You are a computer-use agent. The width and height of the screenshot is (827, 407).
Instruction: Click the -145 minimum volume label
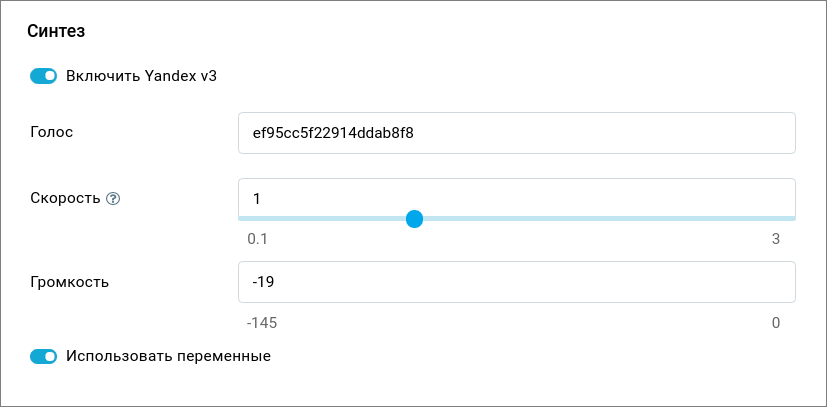pos(262,323)
